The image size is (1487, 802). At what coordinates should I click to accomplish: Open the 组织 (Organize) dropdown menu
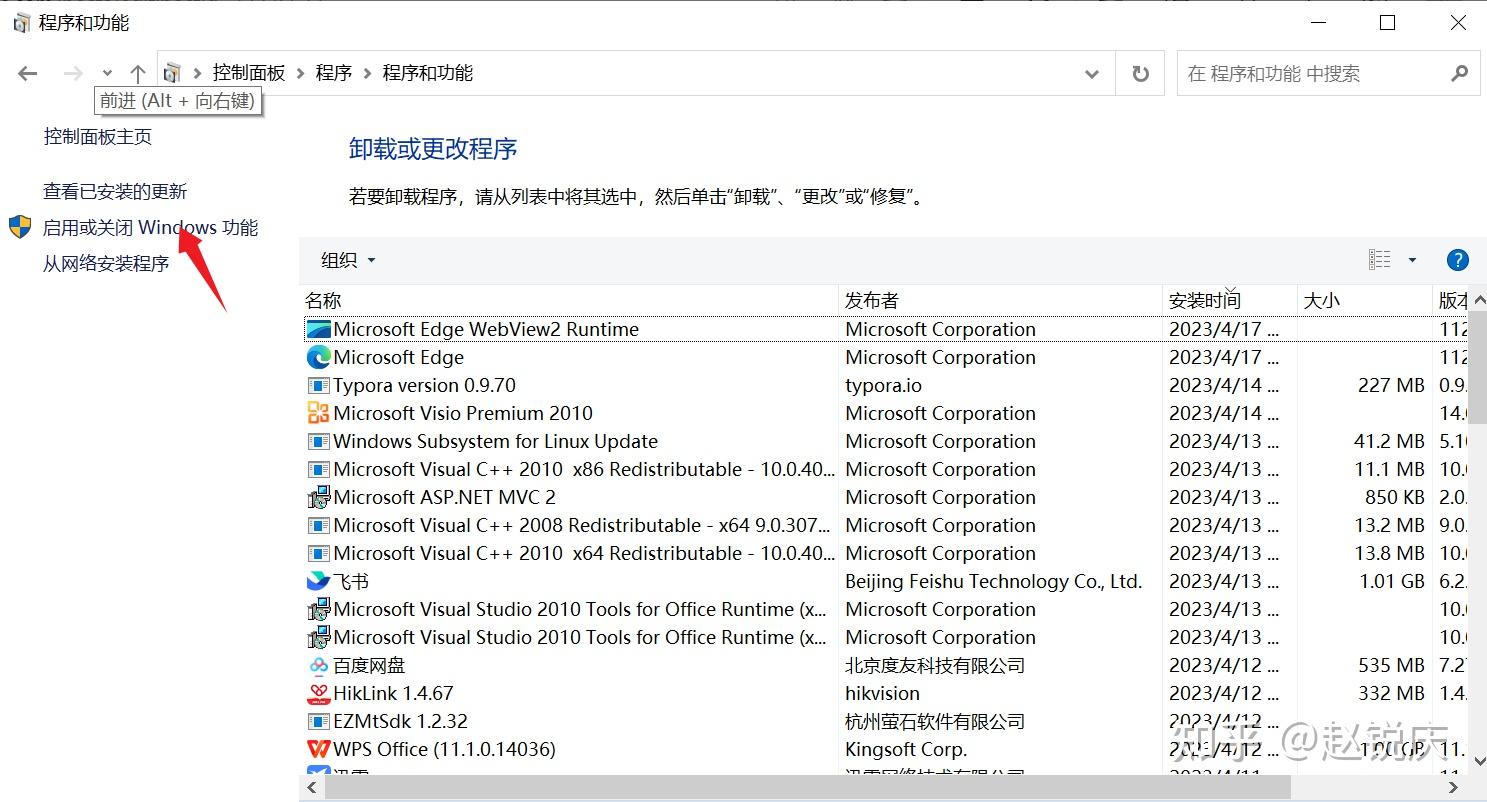click(346, 260)
